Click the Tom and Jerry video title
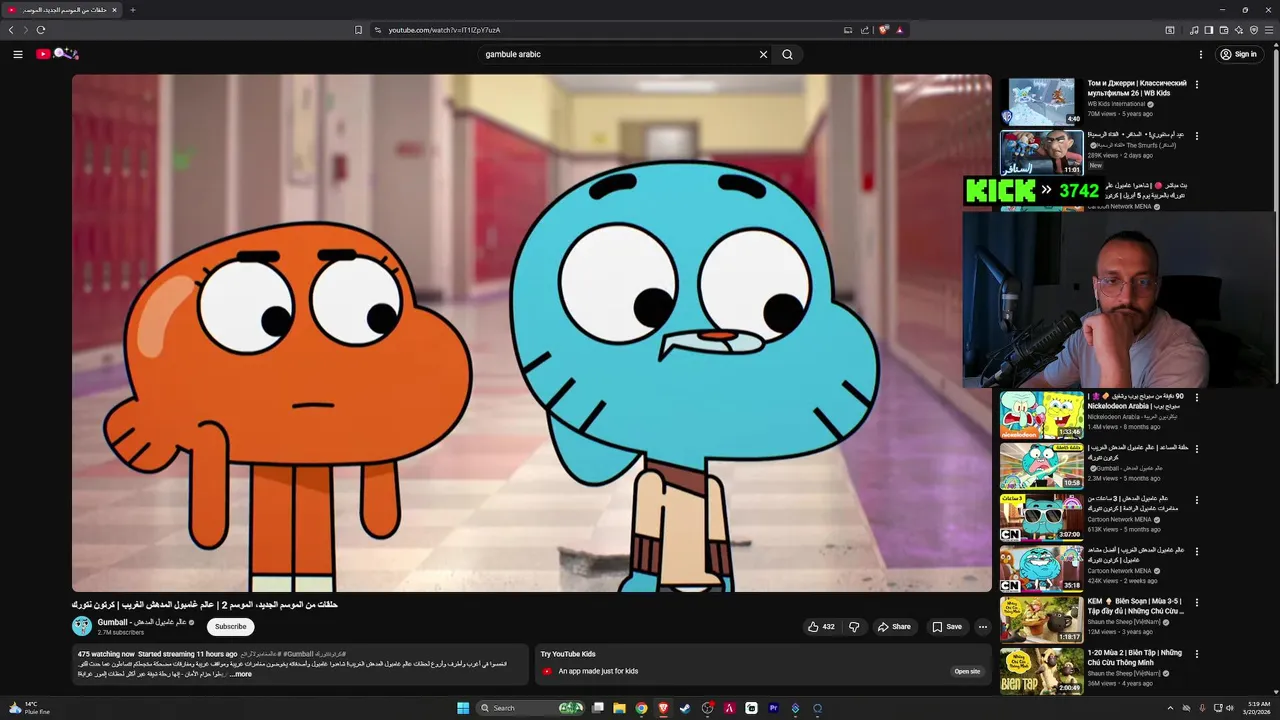Image resolution: width=1280 pixels, height=720 pixels. 1137,88
